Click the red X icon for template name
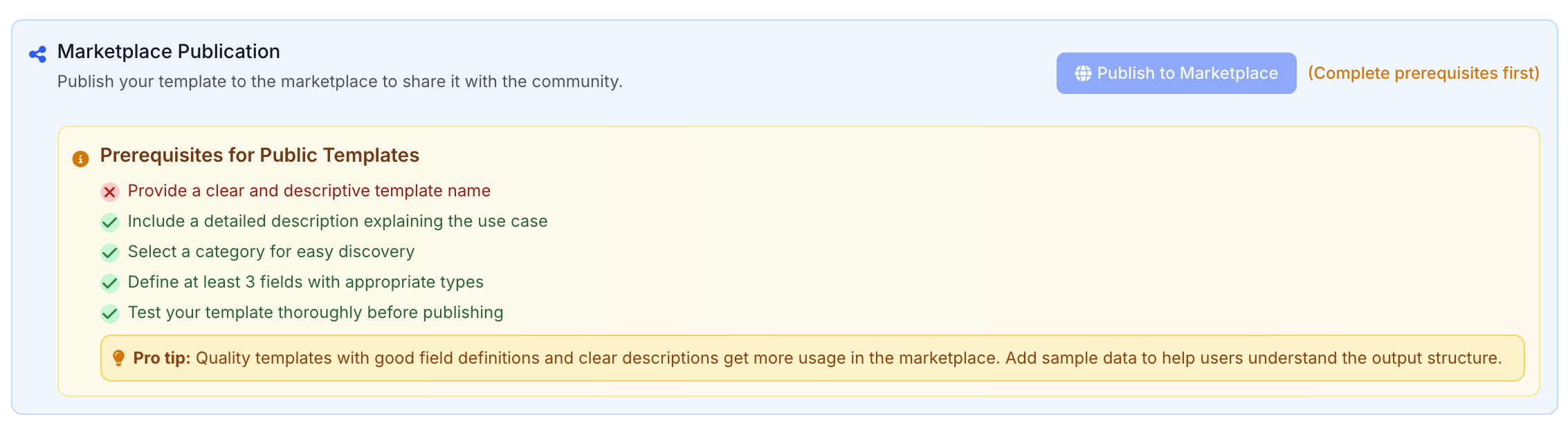Screen dimensions: 1568x430 [x=109, y=191]
